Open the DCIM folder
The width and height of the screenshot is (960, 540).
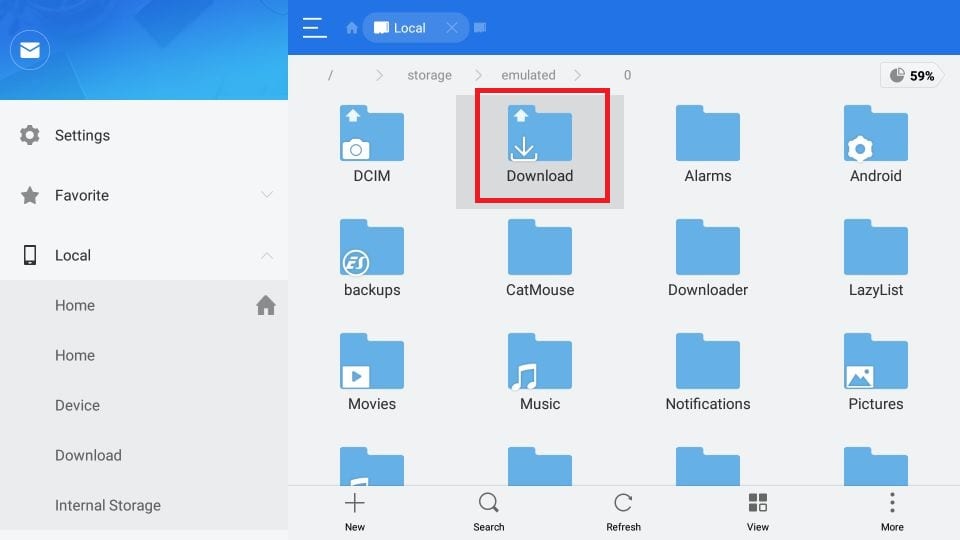(372, 144)
